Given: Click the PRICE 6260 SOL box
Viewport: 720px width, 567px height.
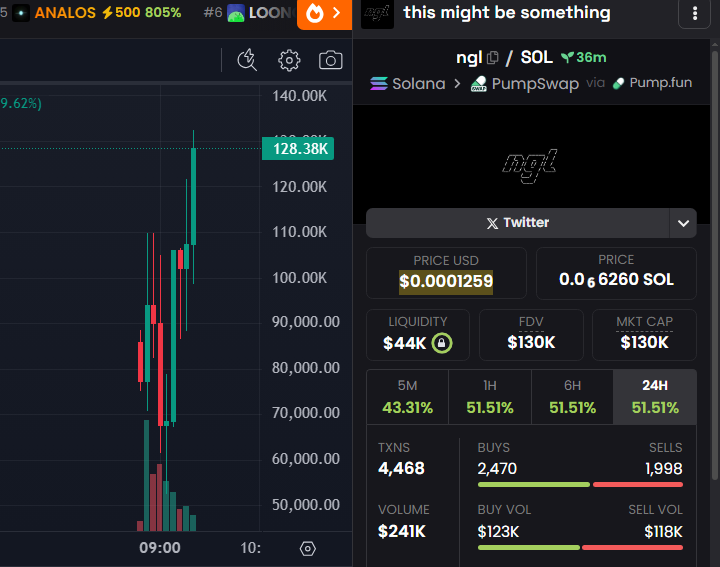Looking at the screenshot, I should pos(616,274).
